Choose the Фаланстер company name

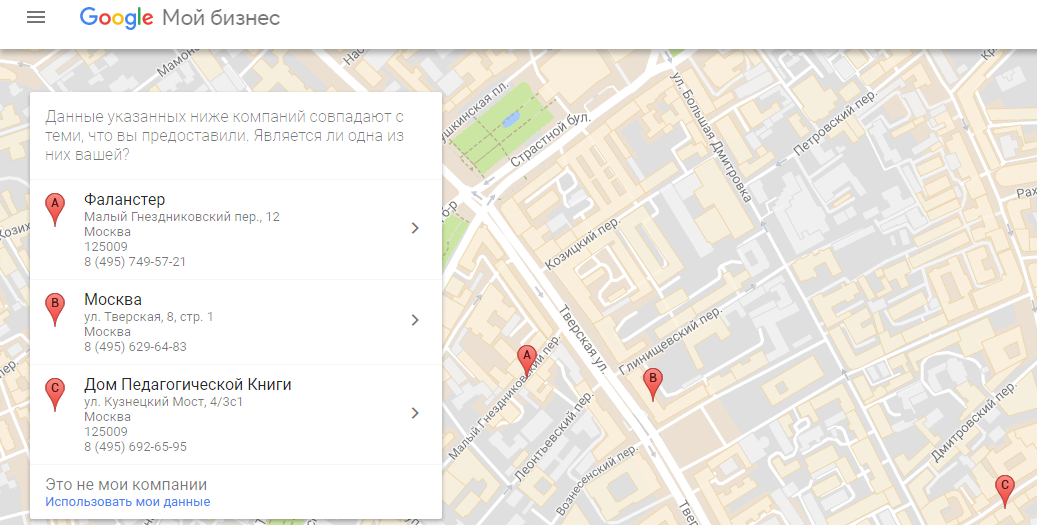tap(124, 200)
